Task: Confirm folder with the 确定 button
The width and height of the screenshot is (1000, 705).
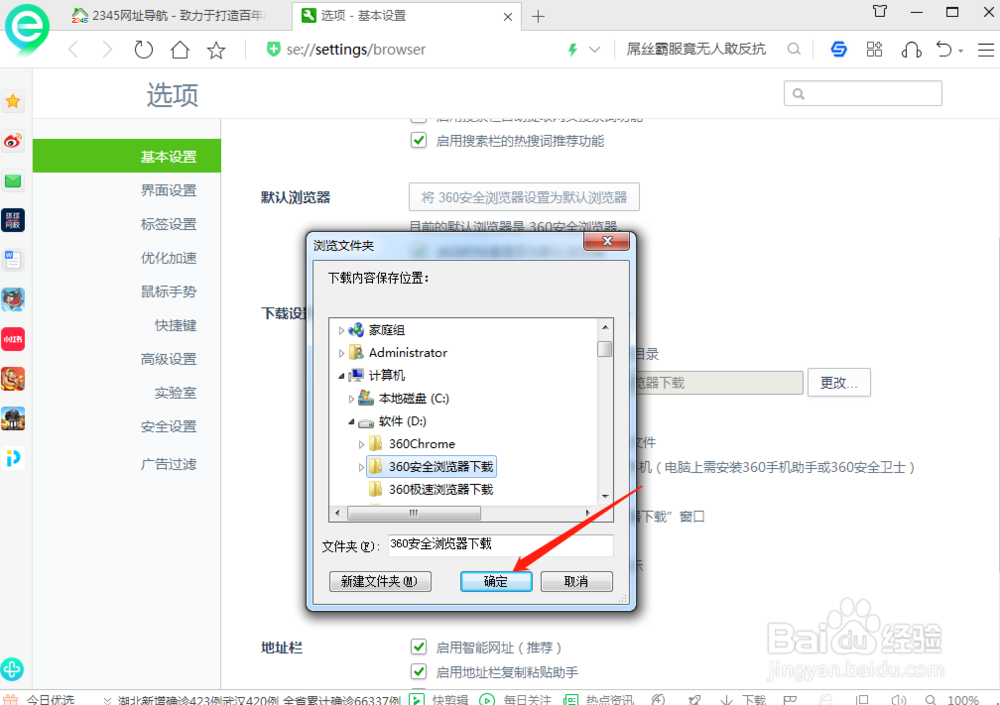Action: (x=496, y=581)
